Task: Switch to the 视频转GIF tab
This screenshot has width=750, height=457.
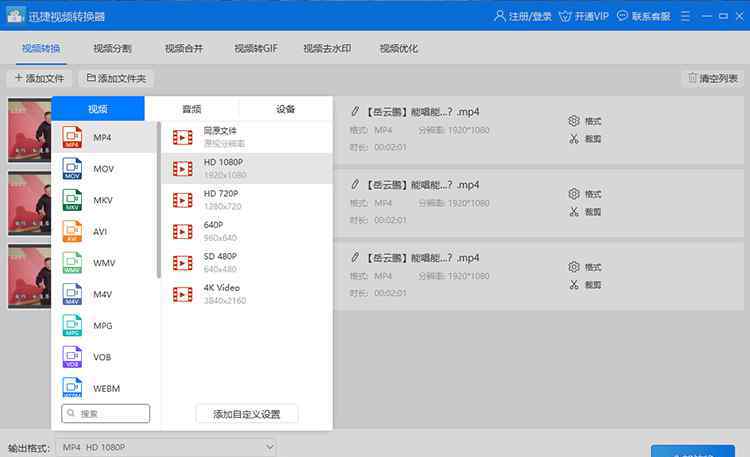Action: tap(256, 48)
